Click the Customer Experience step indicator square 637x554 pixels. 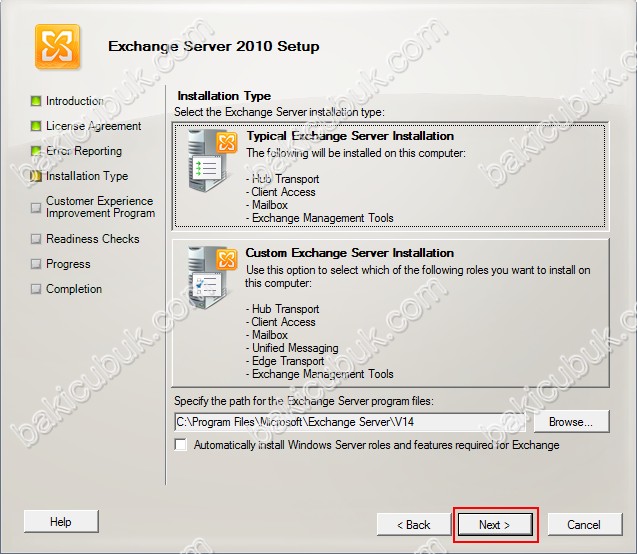pyautogui.click(x=36, y=208)
